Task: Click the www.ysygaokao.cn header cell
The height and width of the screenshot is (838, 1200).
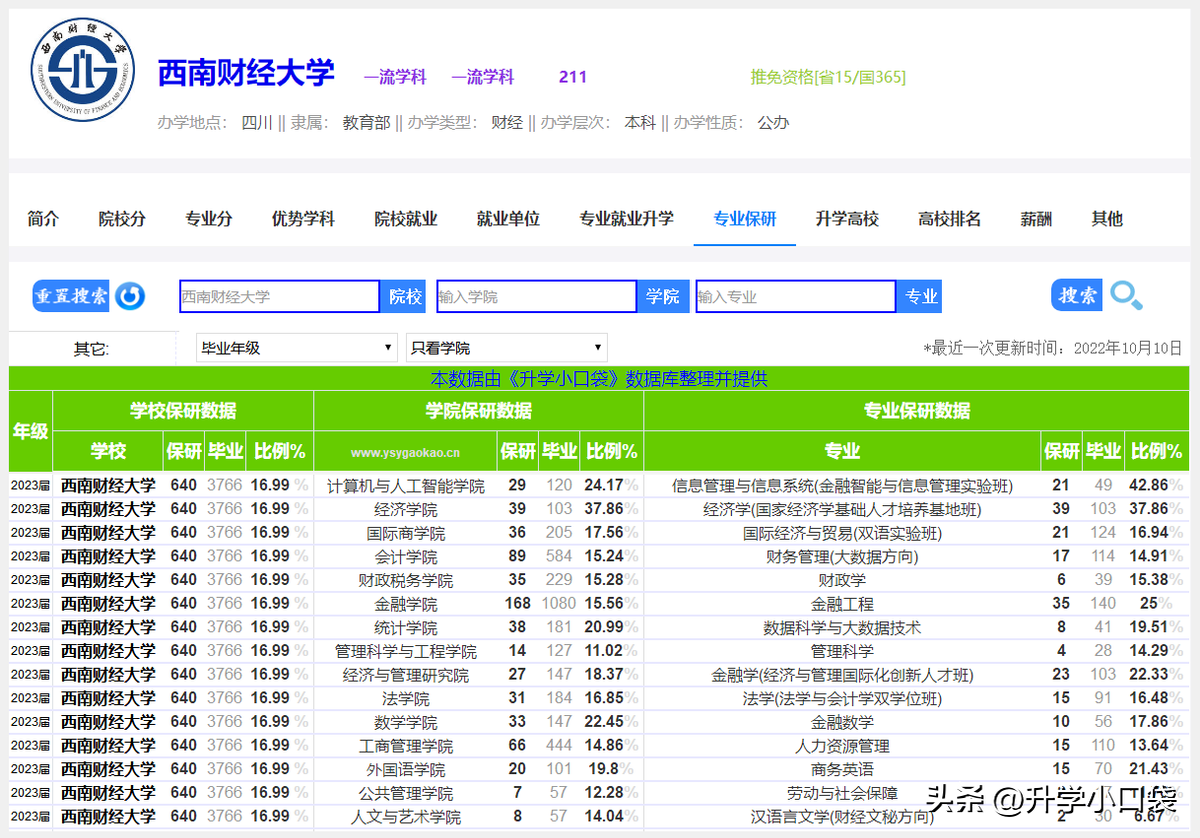Action: [x=405, y=451]
